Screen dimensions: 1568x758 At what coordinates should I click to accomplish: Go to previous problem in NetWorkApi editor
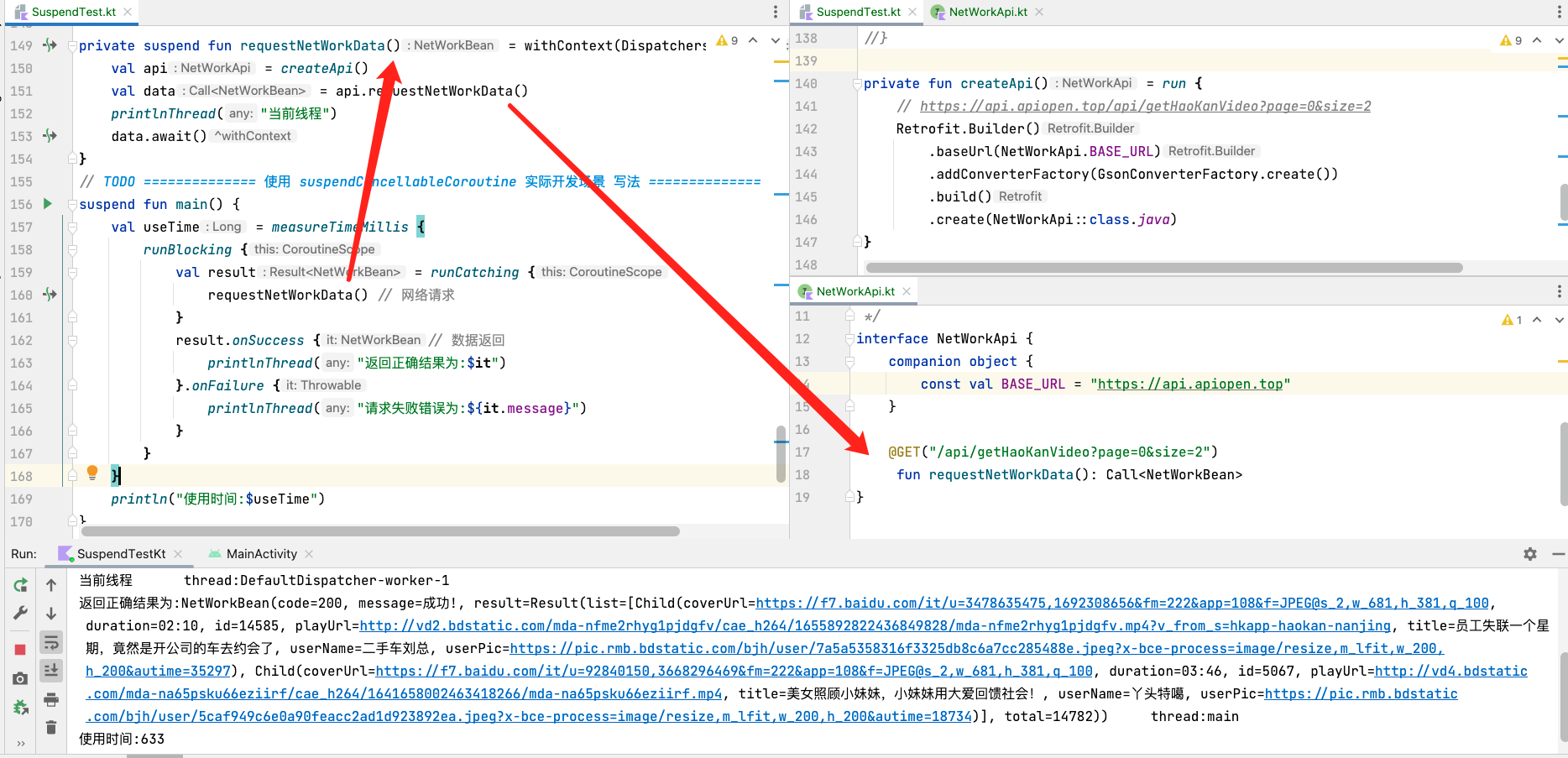(x=1537, y=320)
